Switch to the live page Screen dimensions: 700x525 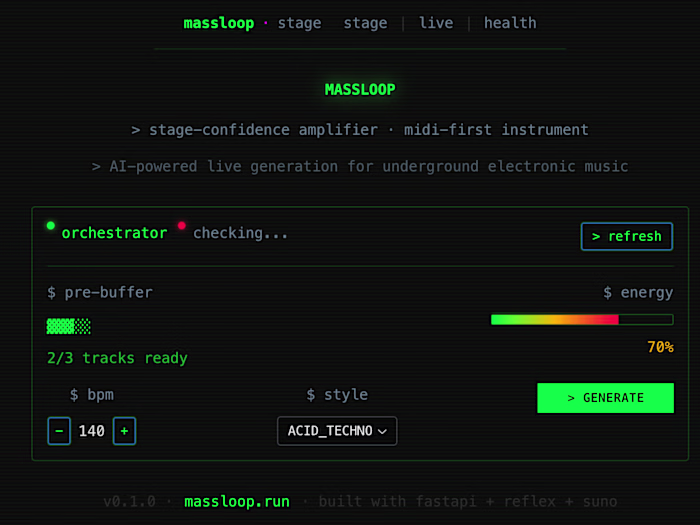pos(436,23)
